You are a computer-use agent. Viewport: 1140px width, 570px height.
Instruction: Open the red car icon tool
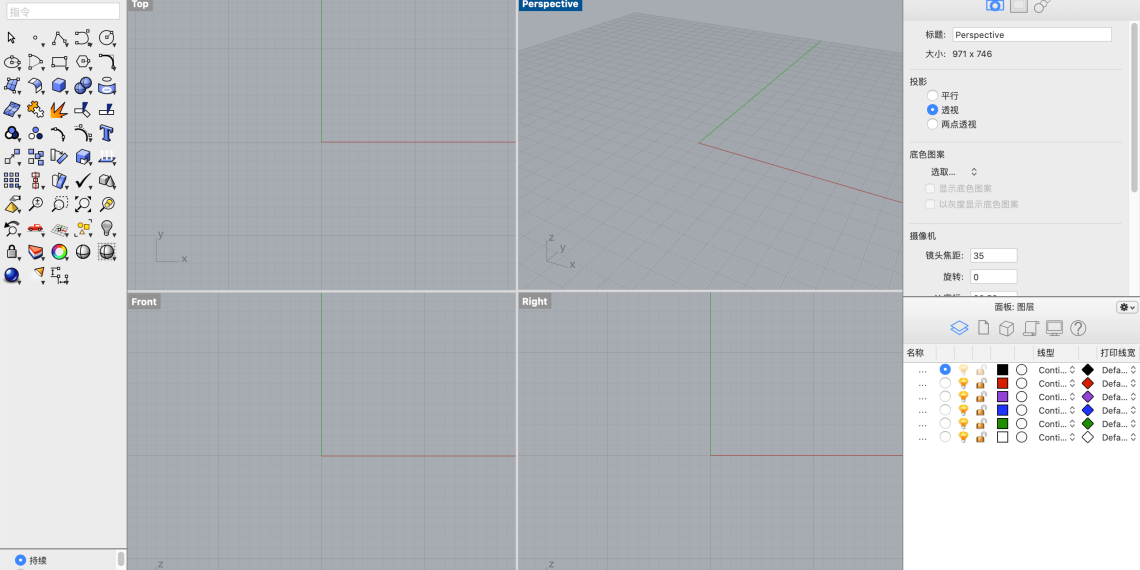click(x=35, y=228)
